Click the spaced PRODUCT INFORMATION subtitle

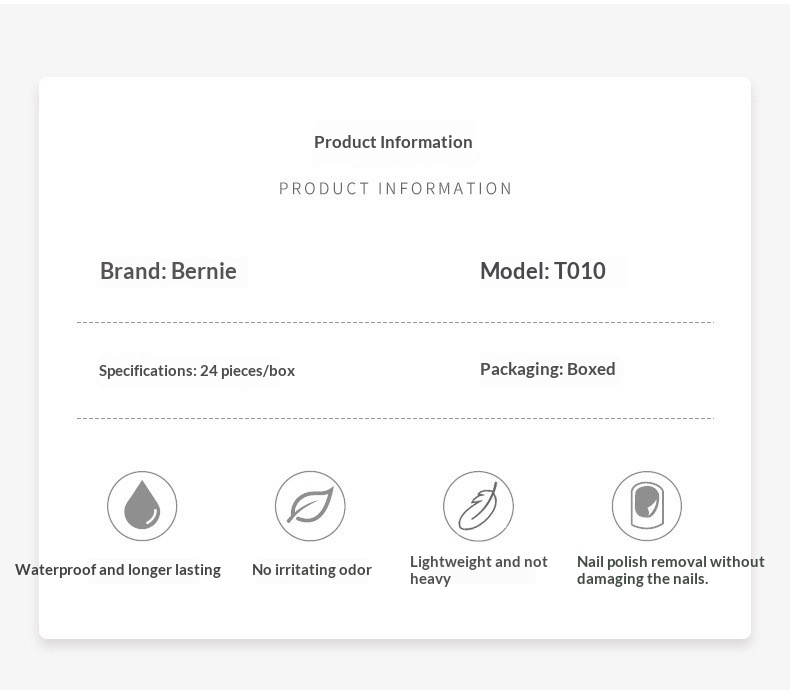click(x=396, y=188)
